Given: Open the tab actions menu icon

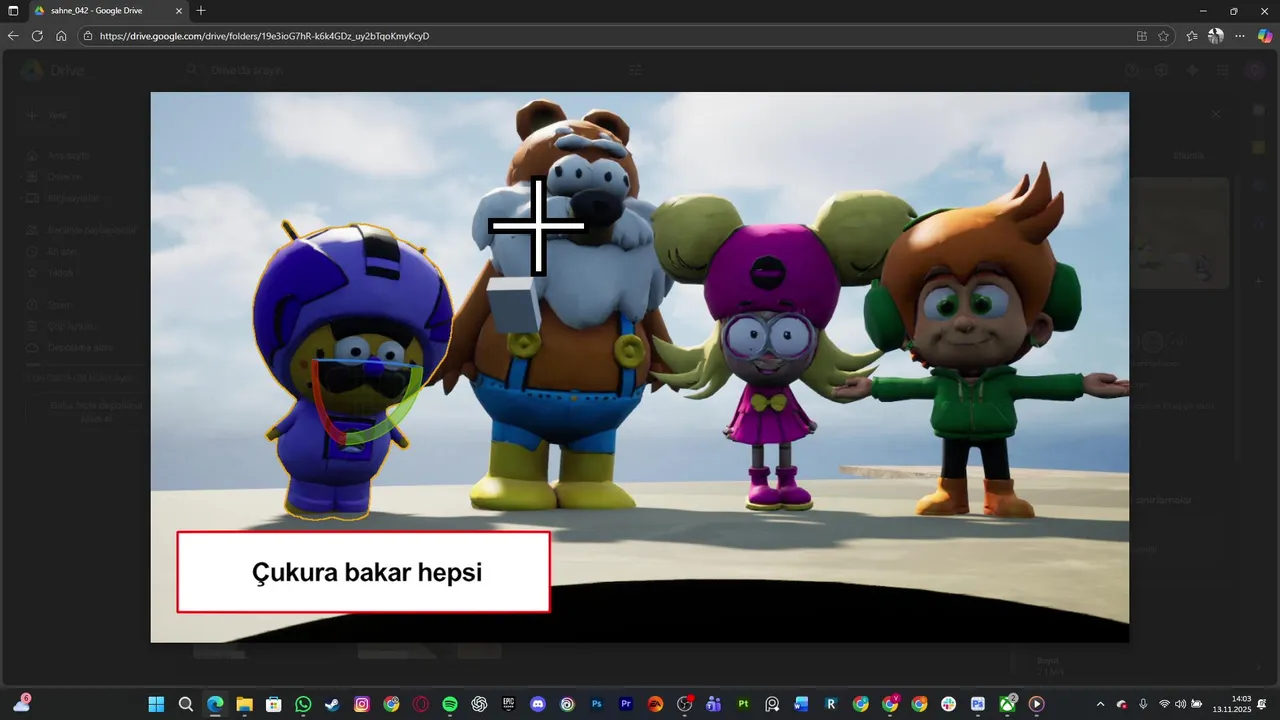Looking at the screenshot, I should (x=13, y=10).
